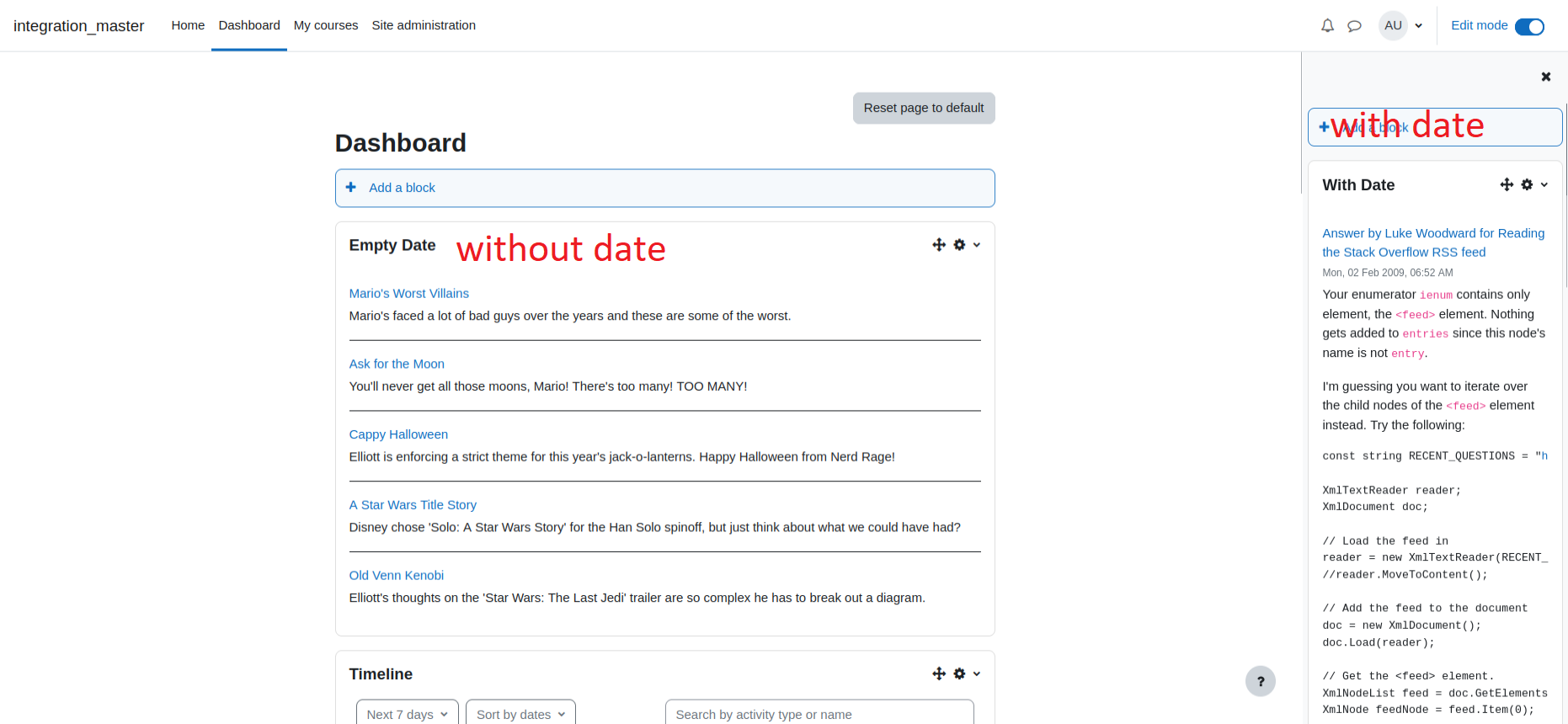Select the Dashboard navigation item
This screenshot has height=724, width=1568.
coord(249,25)
